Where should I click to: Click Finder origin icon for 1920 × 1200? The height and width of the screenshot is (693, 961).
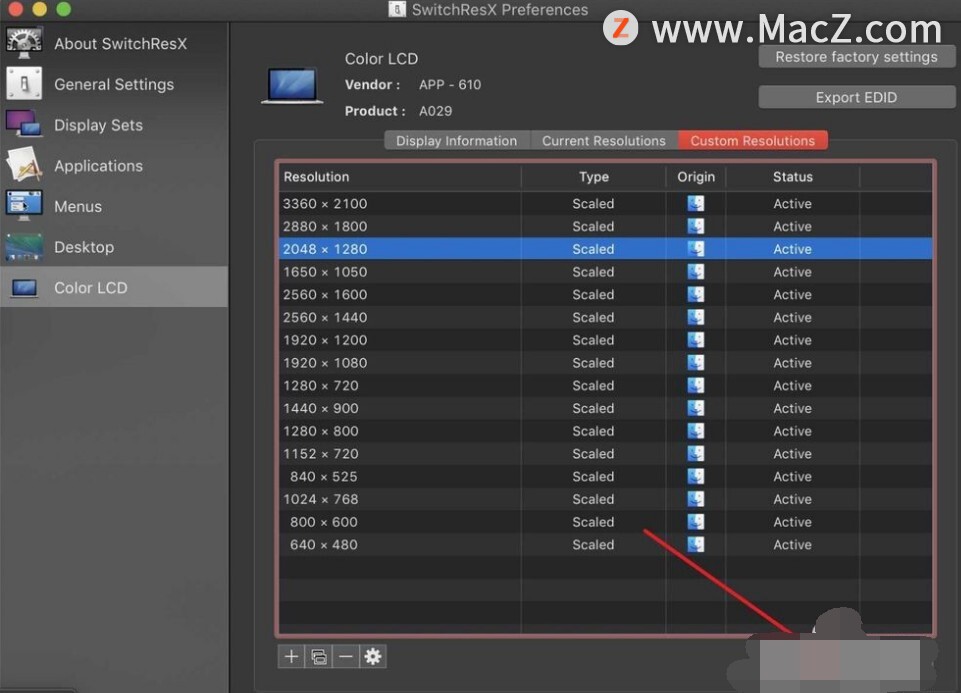click(696, 339)
